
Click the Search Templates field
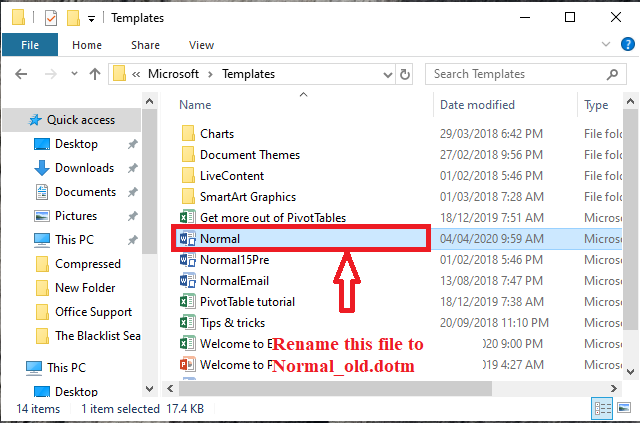(520, 73)
